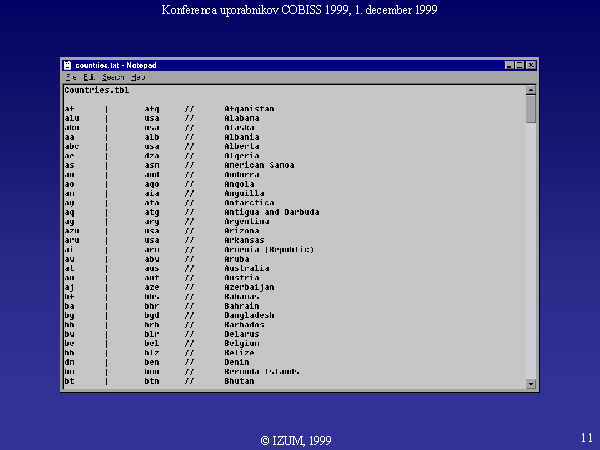Click the vertical scrollbar thumb
Image resolution: width=600 pixels, height=450 pixels.
tap(531, 108)
